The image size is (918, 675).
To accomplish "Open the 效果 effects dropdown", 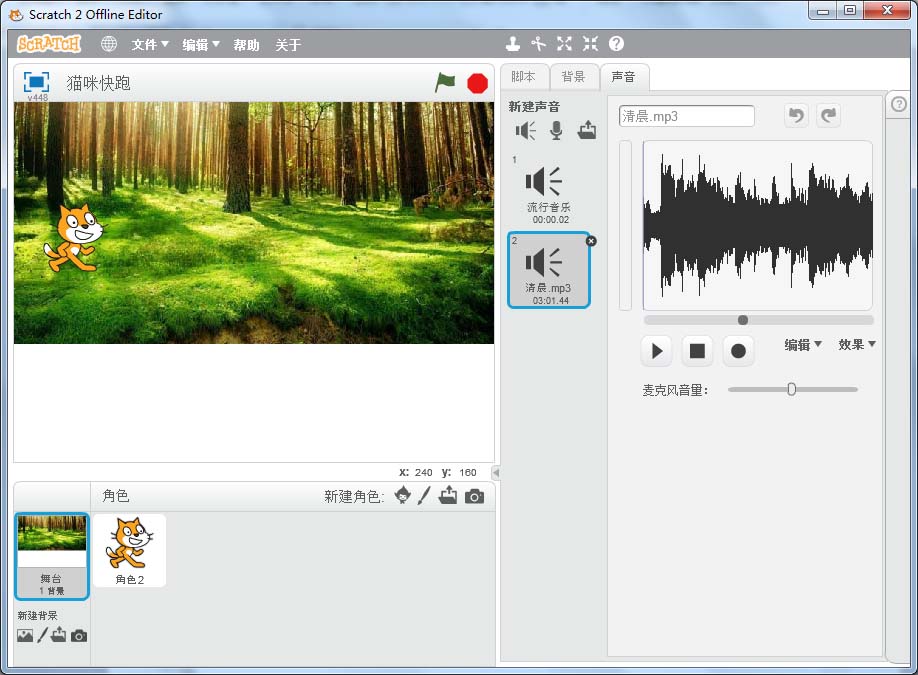I will pyautogui.click(x=856, y=344).
